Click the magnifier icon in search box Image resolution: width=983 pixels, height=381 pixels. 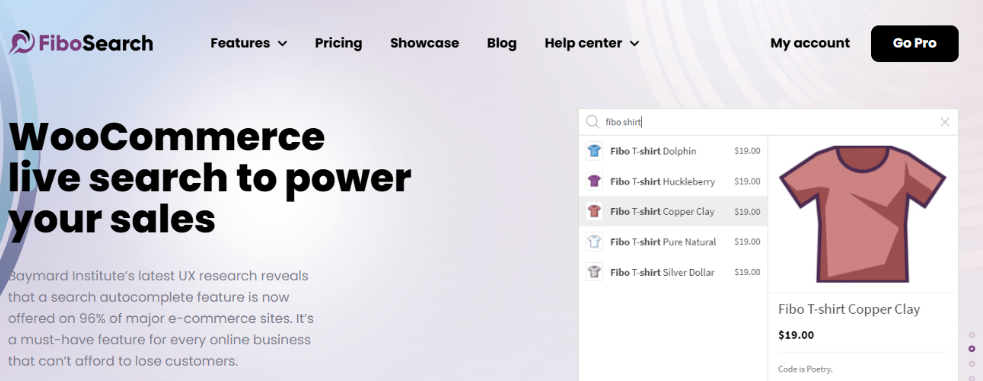tap(592, 122)
